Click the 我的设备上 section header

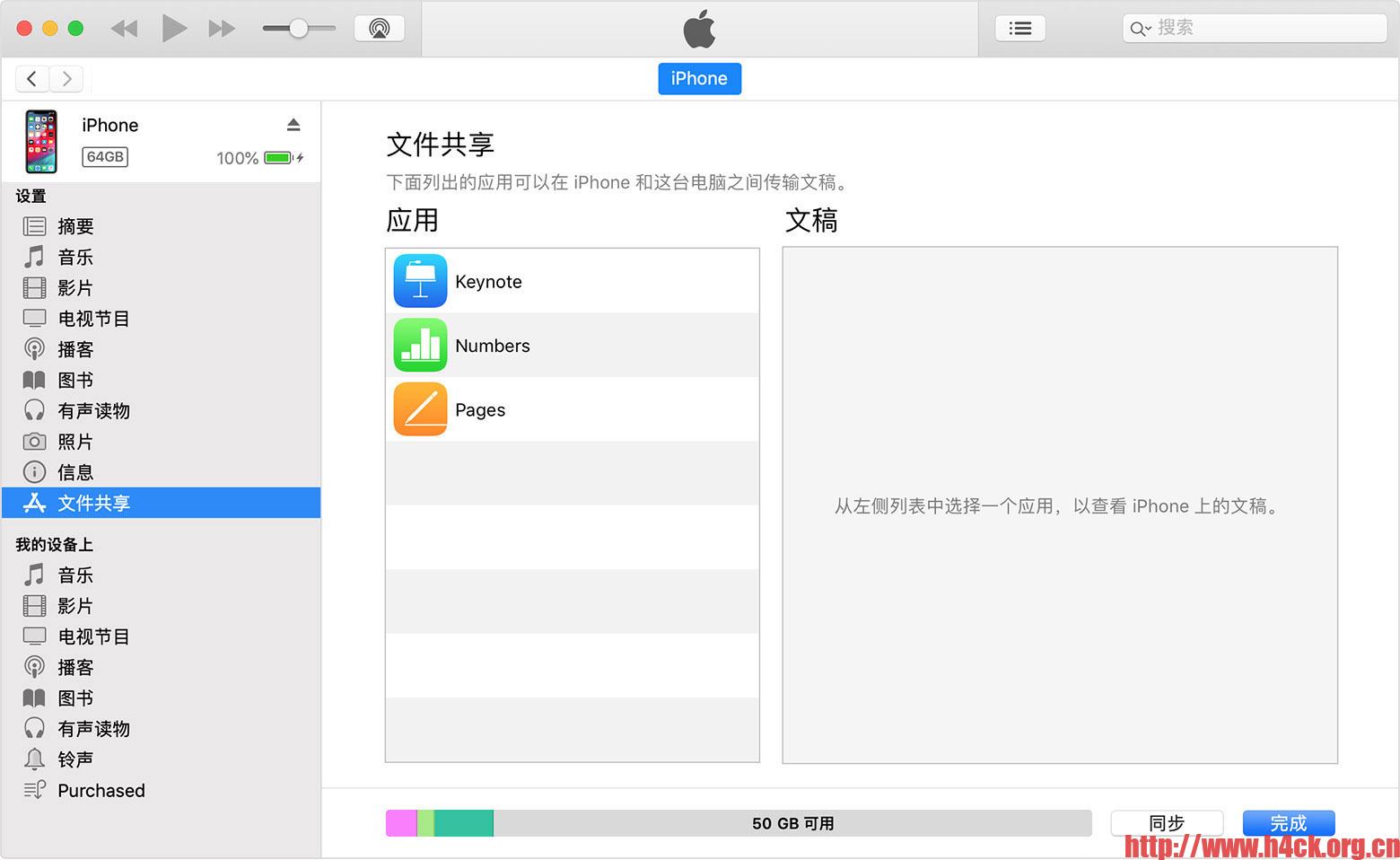click(x=54, y=544)
